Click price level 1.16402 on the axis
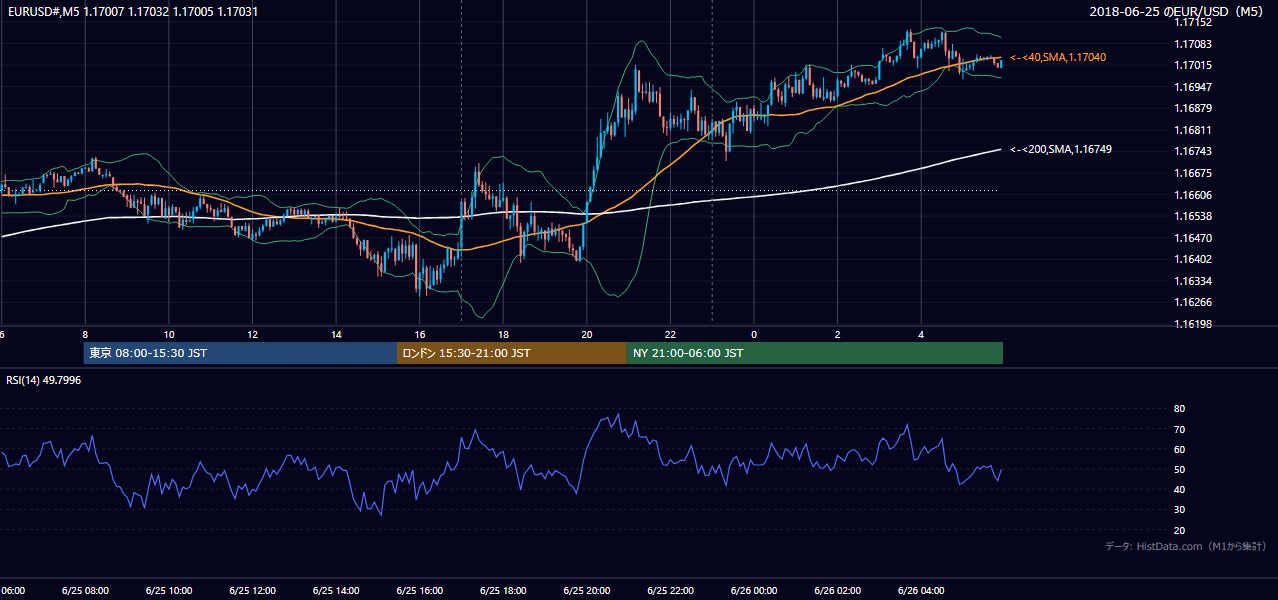The image size is (1278, 600). [x=1193, y=259]
